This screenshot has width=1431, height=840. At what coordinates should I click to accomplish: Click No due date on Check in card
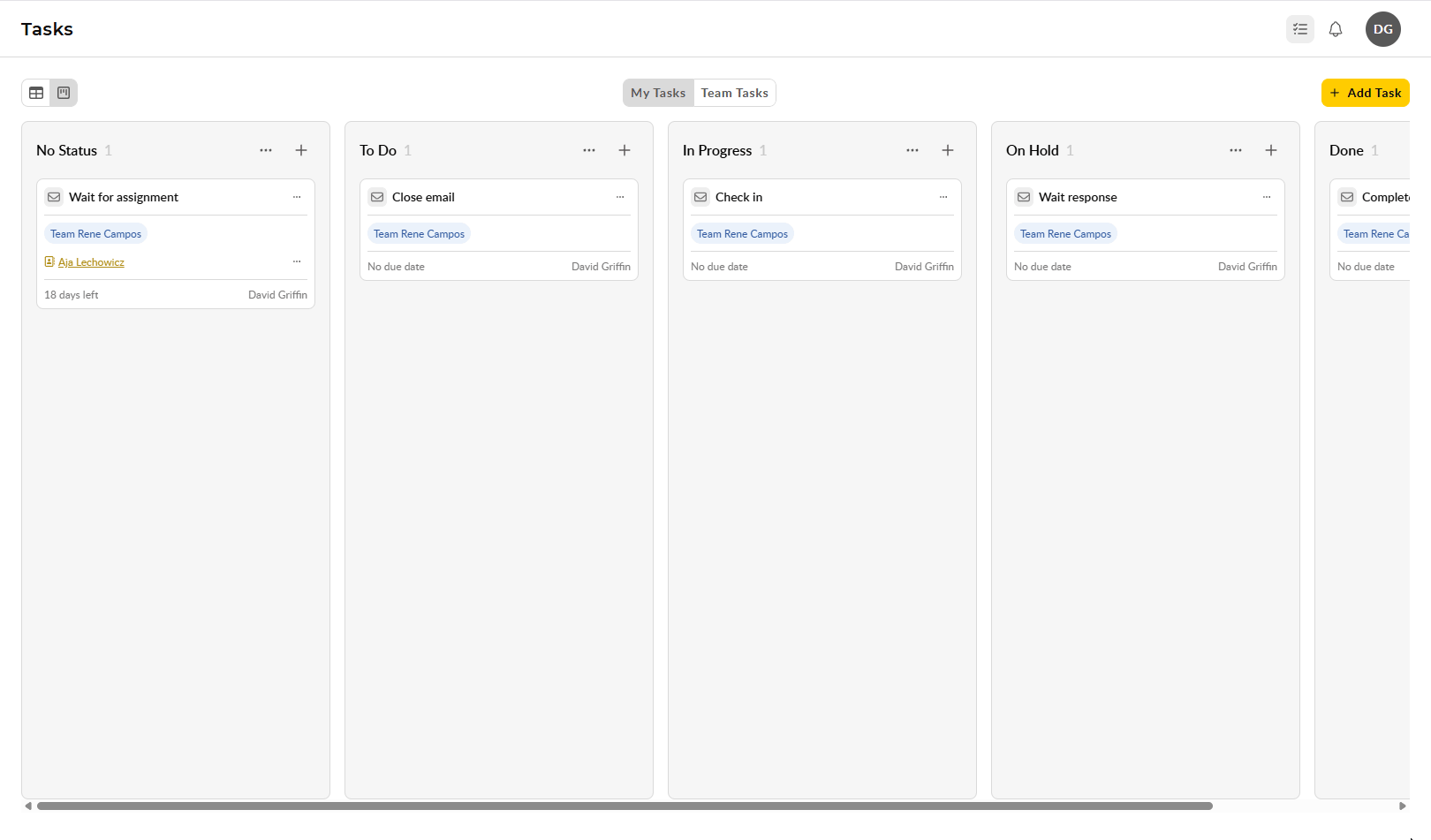point(719,267)
